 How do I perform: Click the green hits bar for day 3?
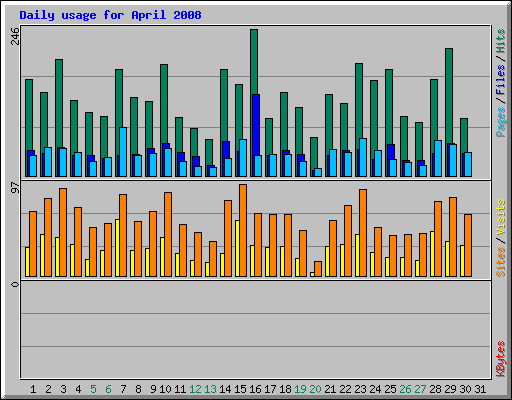[x=59, y=103]
